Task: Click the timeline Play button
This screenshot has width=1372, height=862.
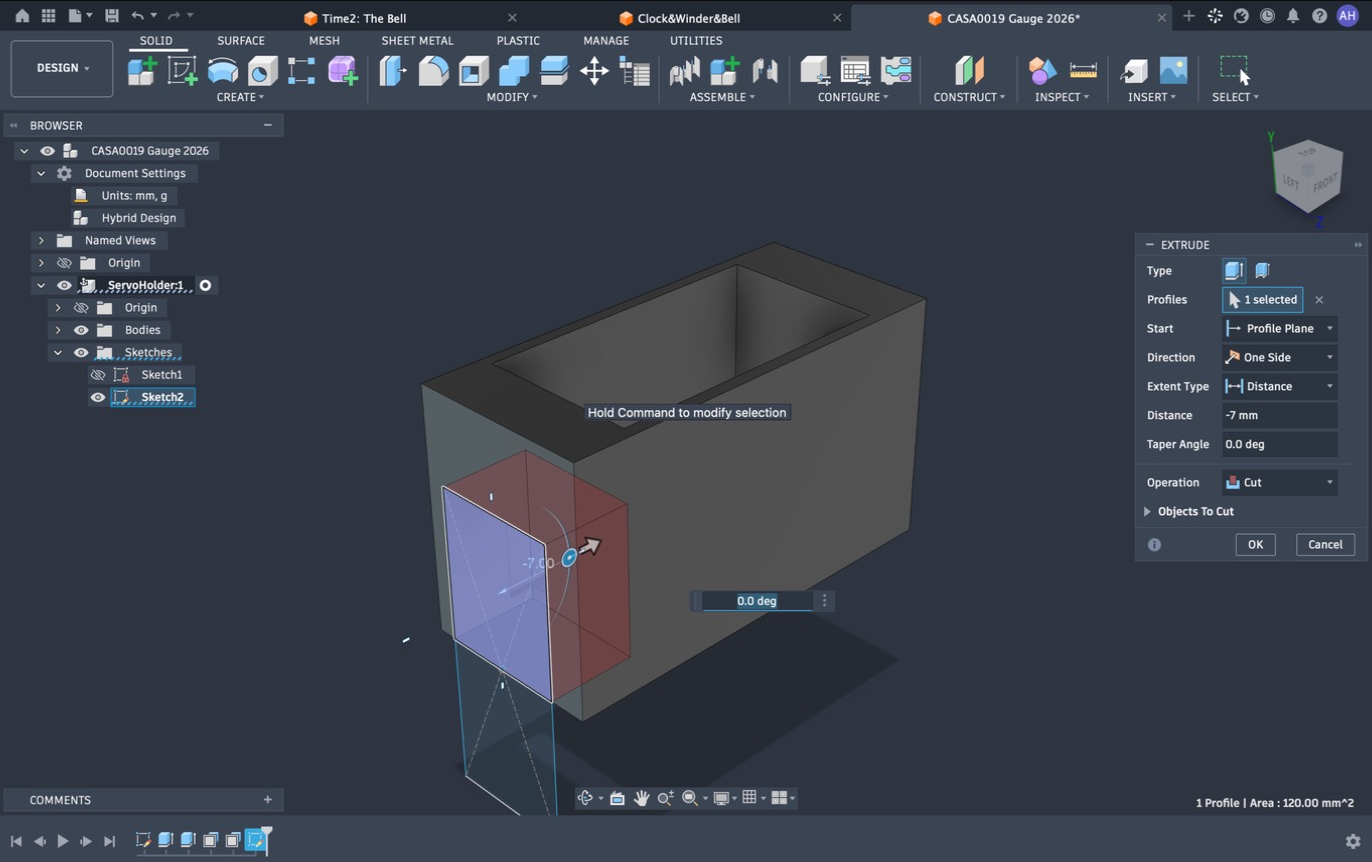Action: [62, 841]
